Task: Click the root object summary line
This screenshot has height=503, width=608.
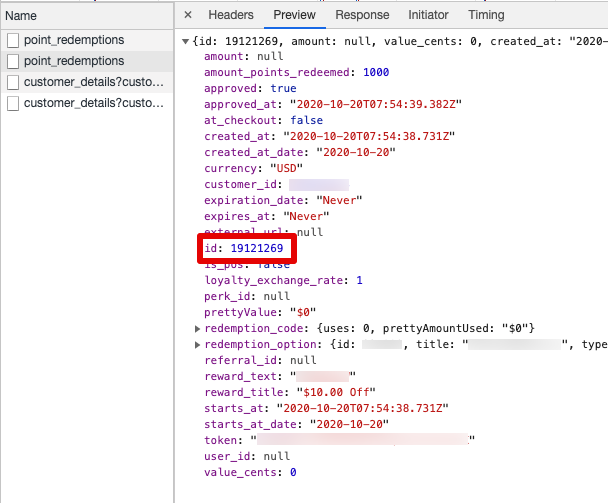Action: coord(399,41)
